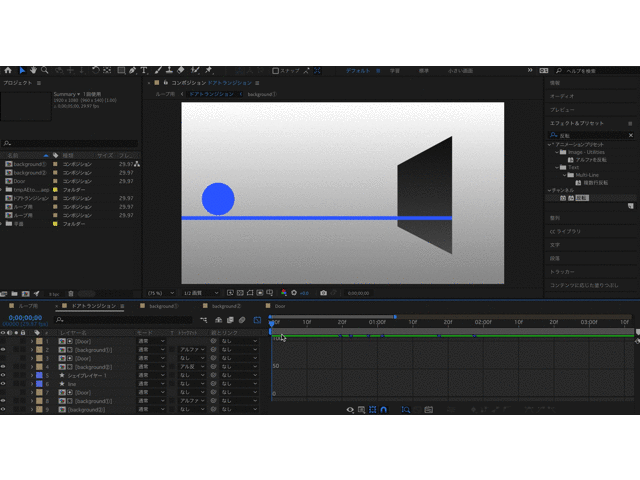Image resolution: width=640 pixels, height=480 pixels.
Task: Click the Home icon in toolbar
Action: coord(8,71)
